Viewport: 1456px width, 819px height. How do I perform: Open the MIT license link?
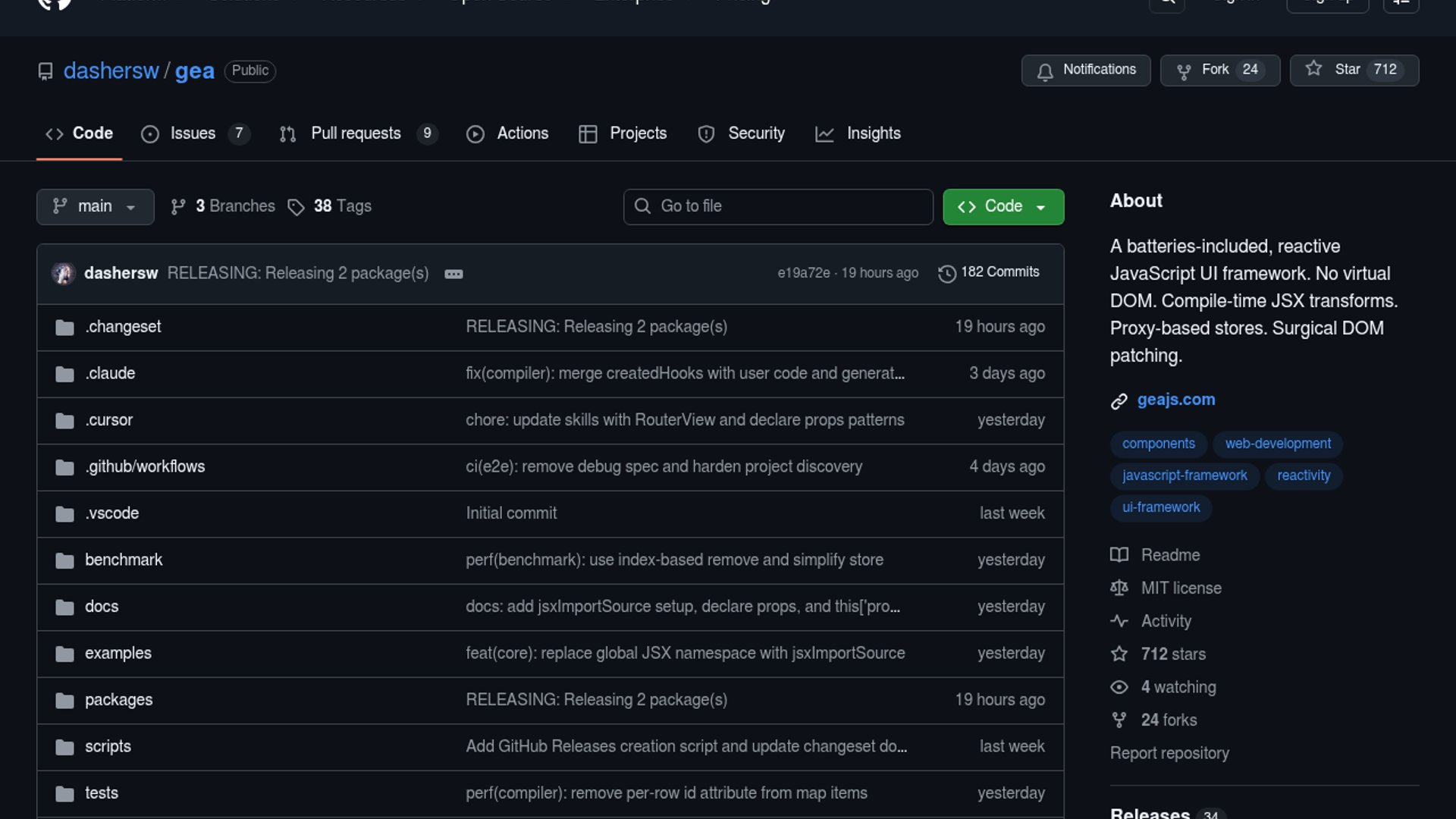[1181, 588]
